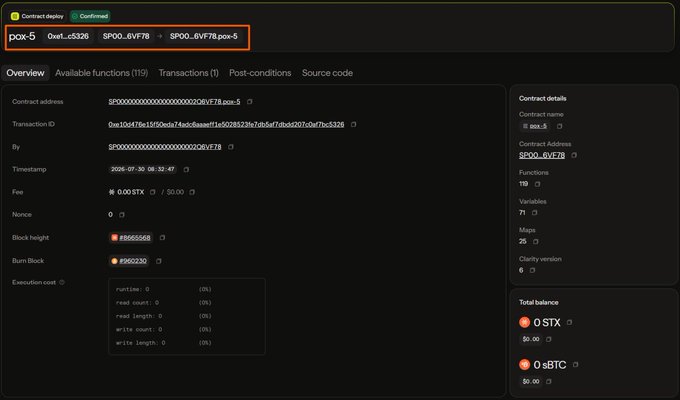Select the "write length: 0" row
Viewport: 680px width, 400px height.
163,343
